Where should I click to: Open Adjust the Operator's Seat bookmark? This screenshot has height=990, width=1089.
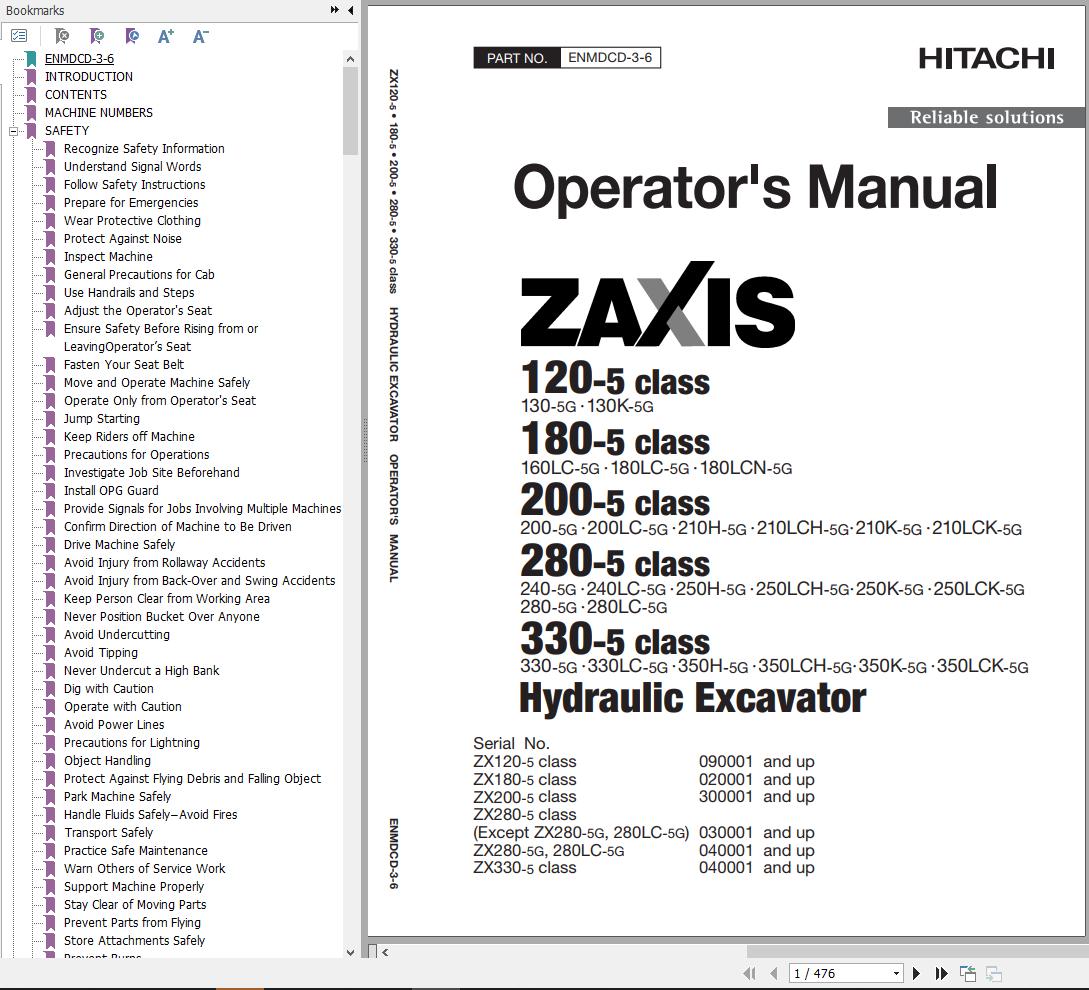point(138,311)
